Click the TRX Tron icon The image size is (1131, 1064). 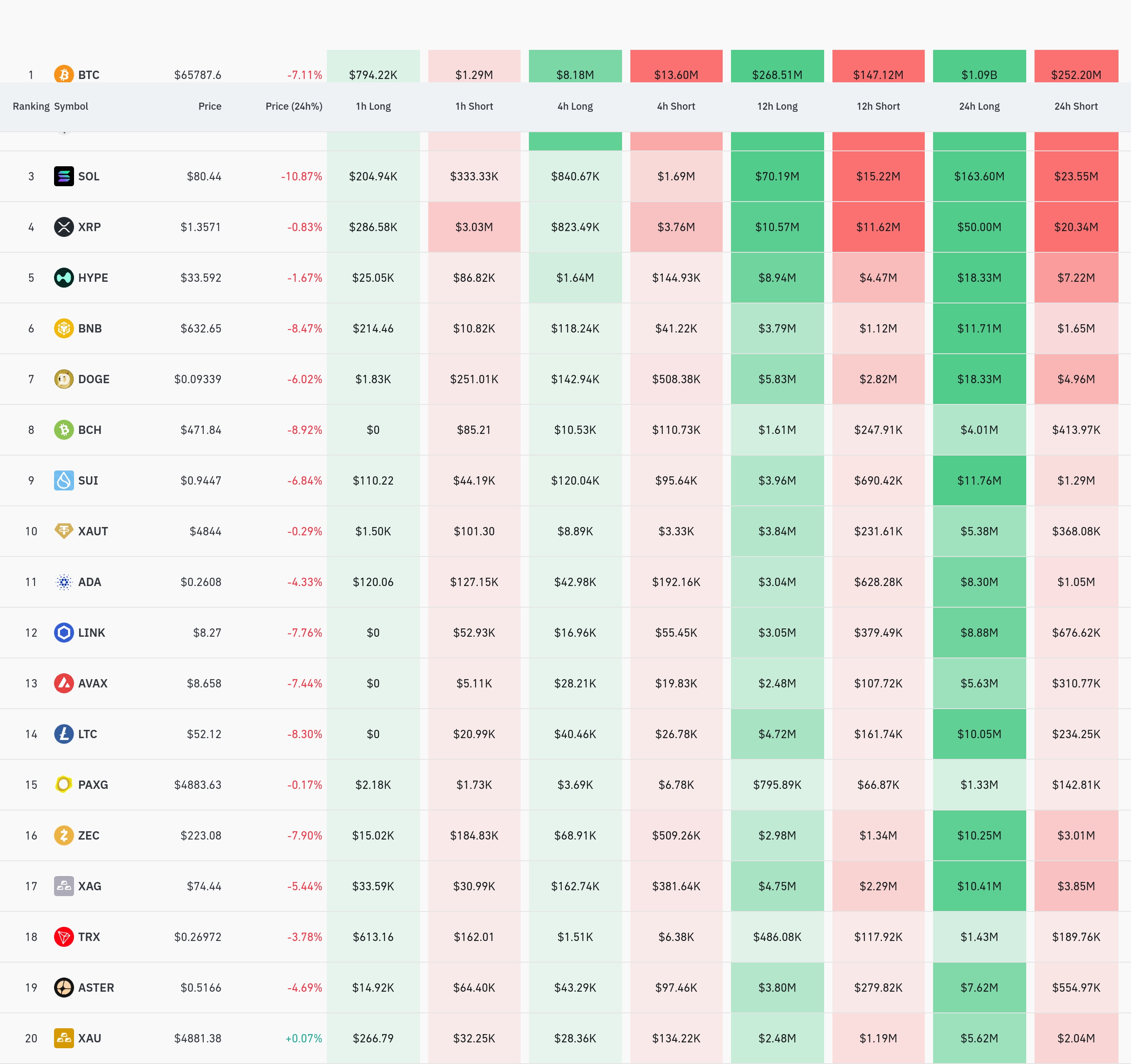tap(64, 937)
